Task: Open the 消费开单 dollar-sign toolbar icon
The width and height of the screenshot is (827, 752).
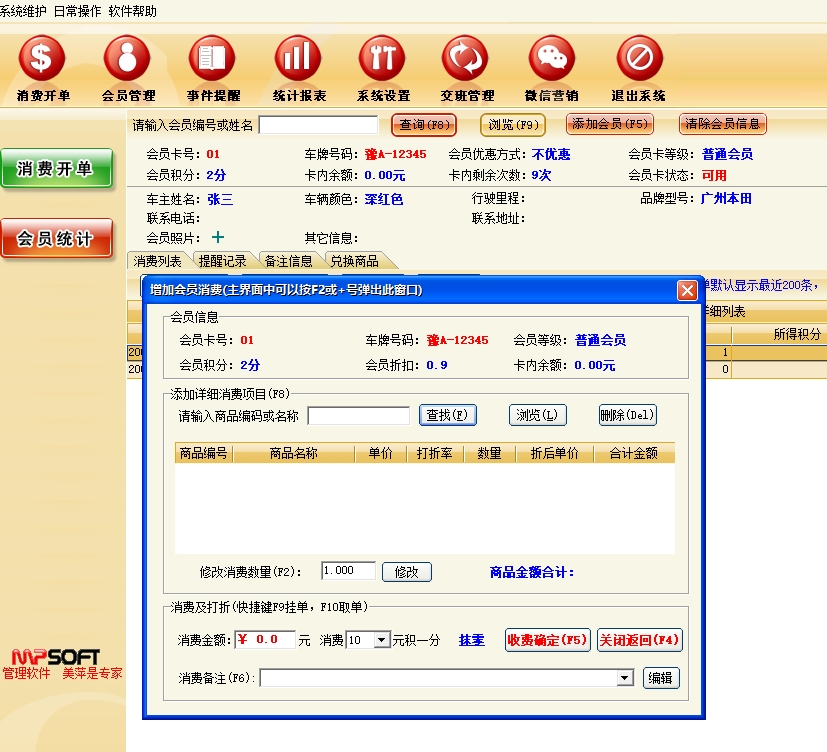Action: (41, 59)
